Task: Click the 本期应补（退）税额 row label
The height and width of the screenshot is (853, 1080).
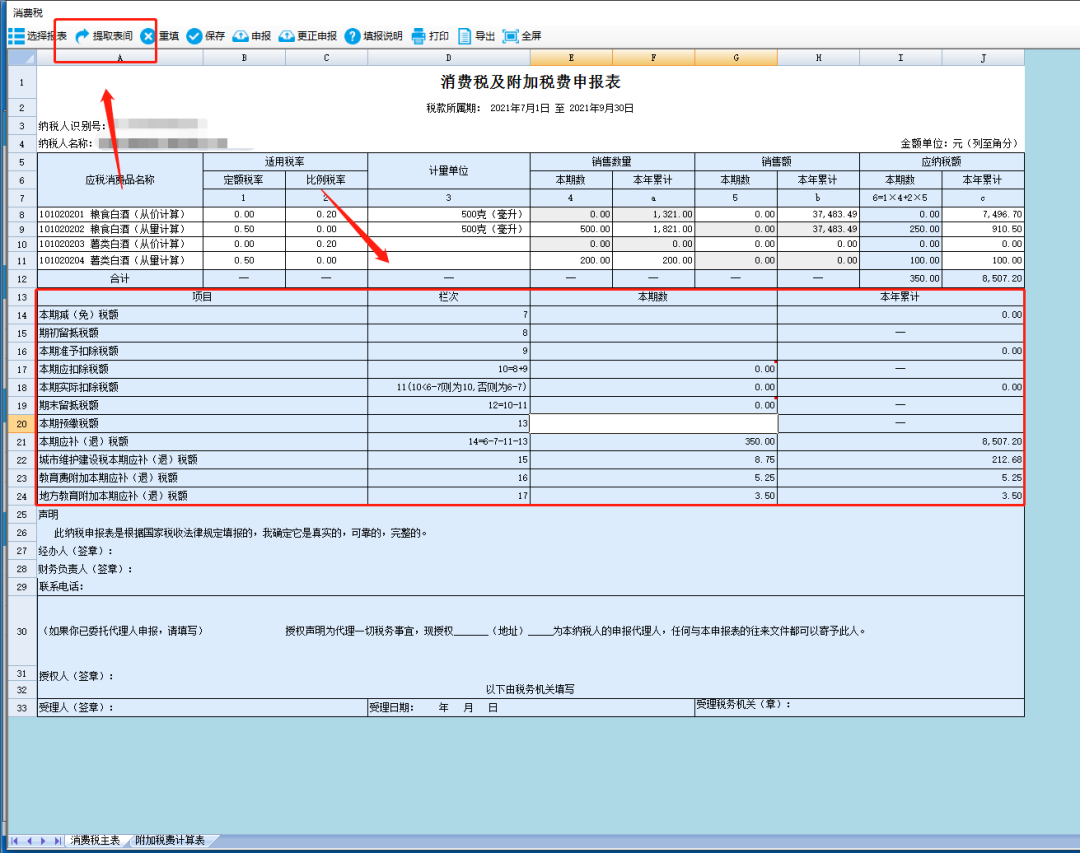Action: point(83,442)
